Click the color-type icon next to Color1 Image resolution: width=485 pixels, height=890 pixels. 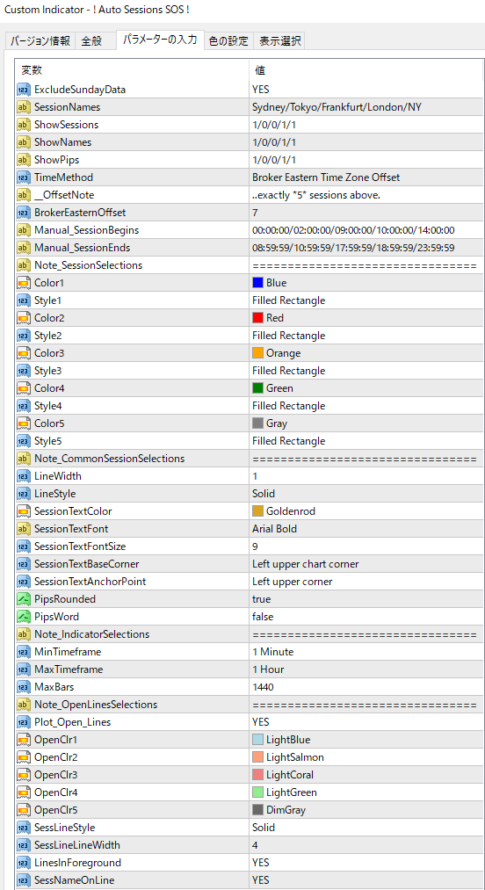23,283
